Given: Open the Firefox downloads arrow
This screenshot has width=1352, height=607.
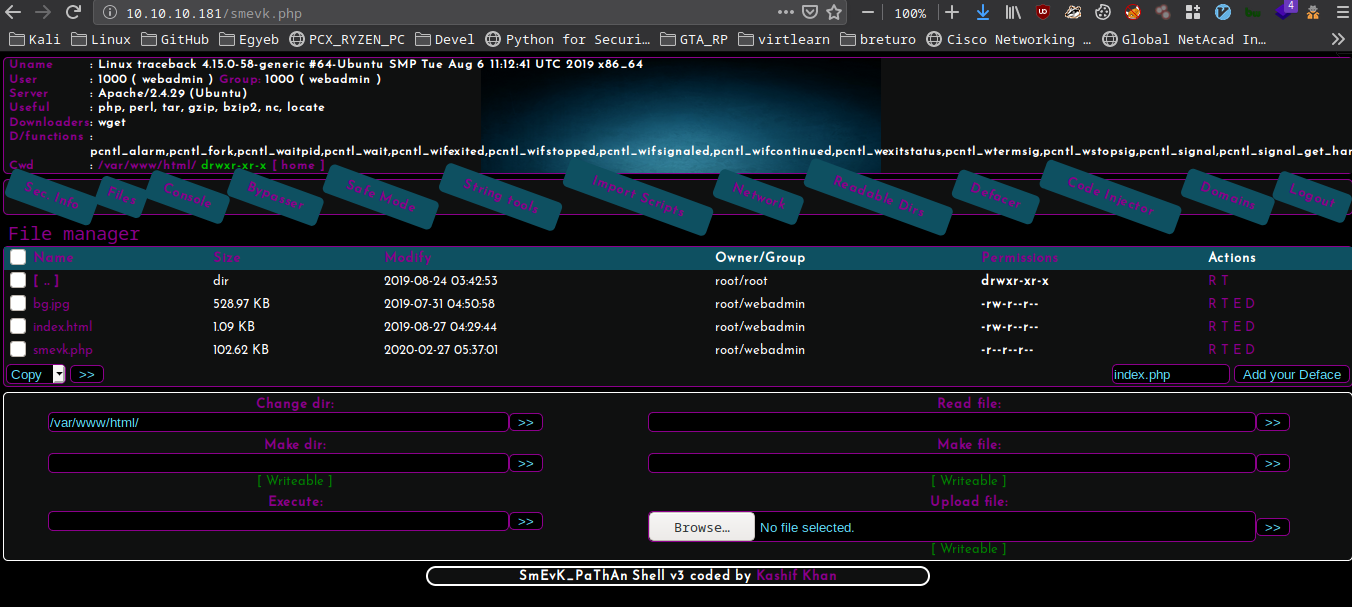Looking at the screenshot, I should click(982, 13).
